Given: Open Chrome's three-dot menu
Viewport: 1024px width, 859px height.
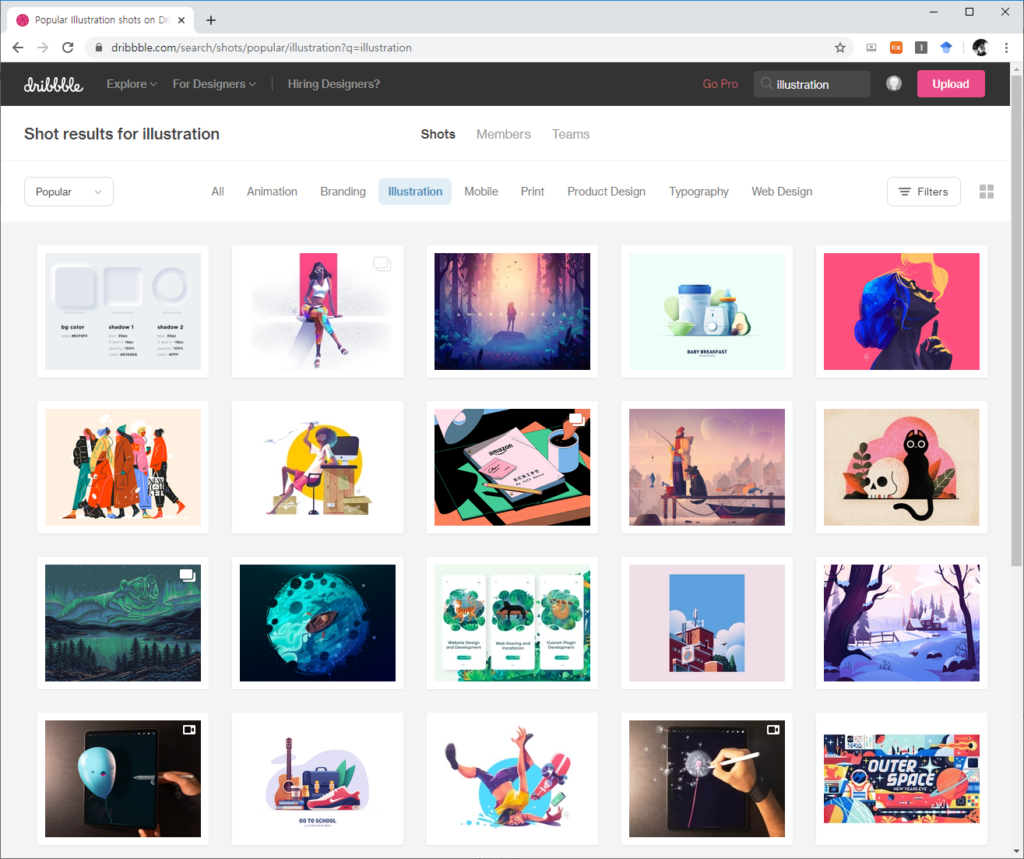Looking at the screenshot, I should (1006, 47).
